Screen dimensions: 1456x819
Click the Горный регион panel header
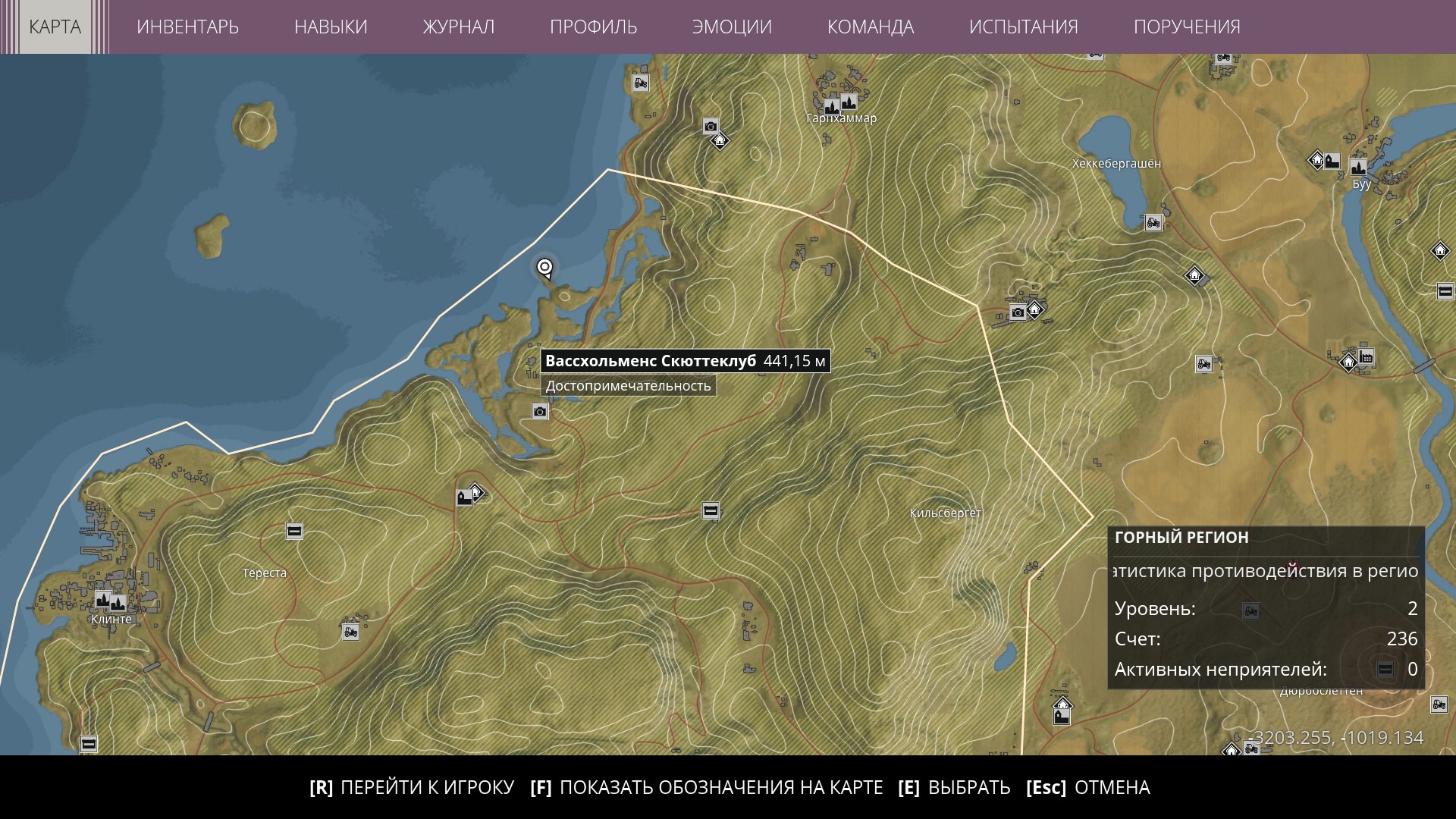1181,538
